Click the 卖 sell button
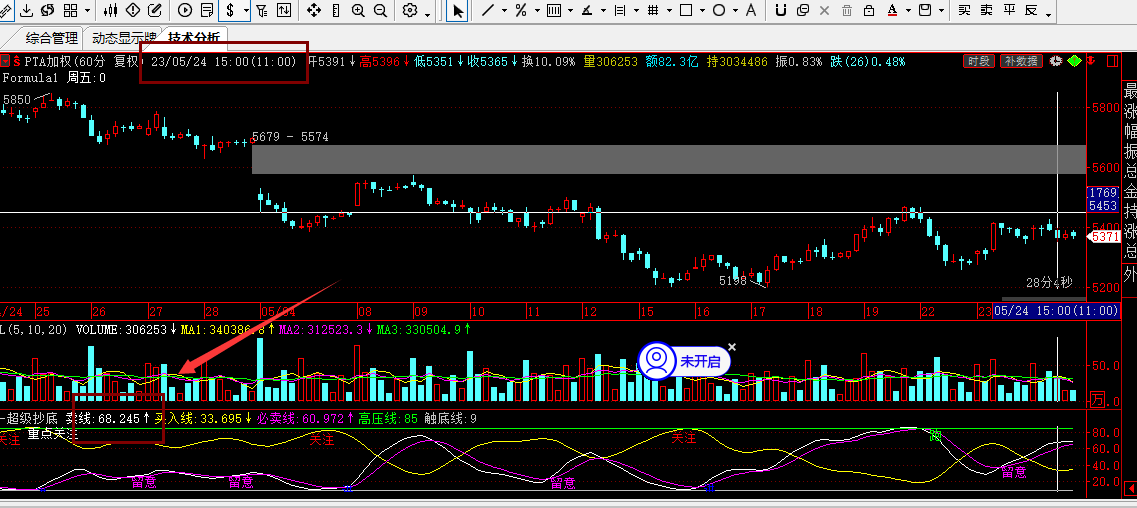The height and width of the screenshot is (508, 1137). (986, 10)
